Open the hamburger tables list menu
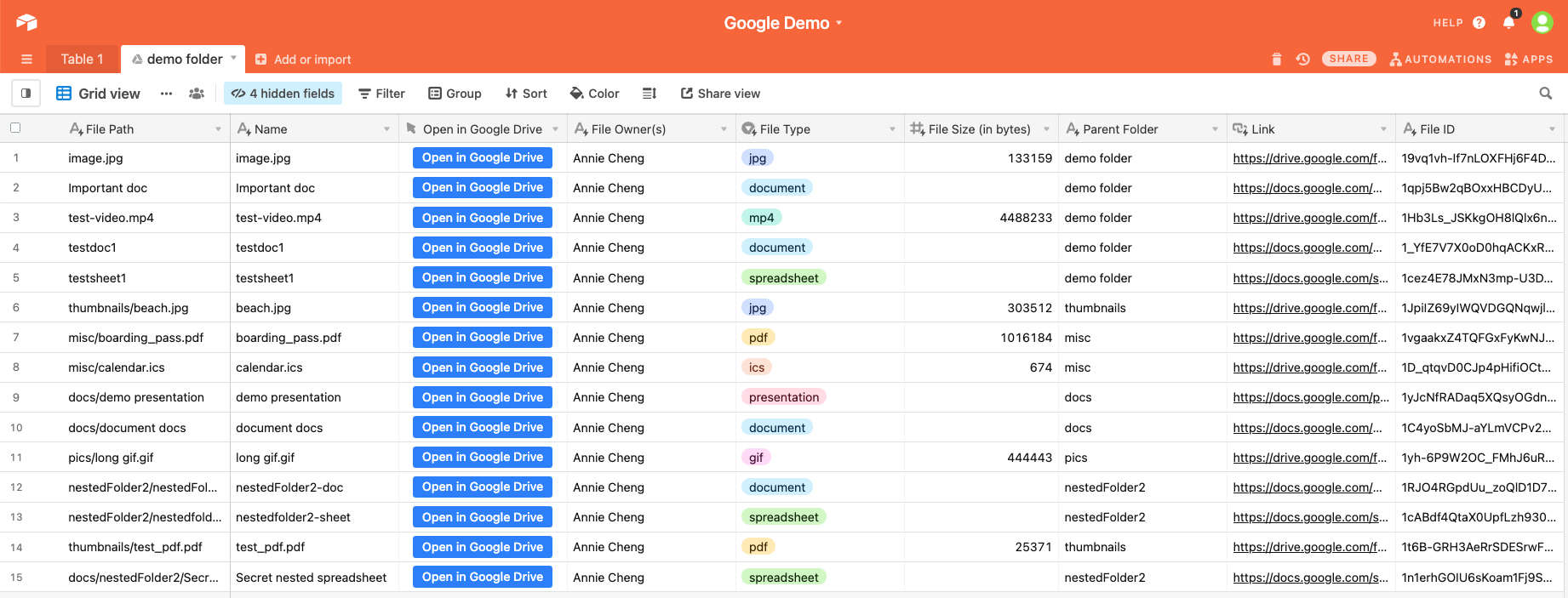This screenshot has height=598, width=1568. point(26,60)
